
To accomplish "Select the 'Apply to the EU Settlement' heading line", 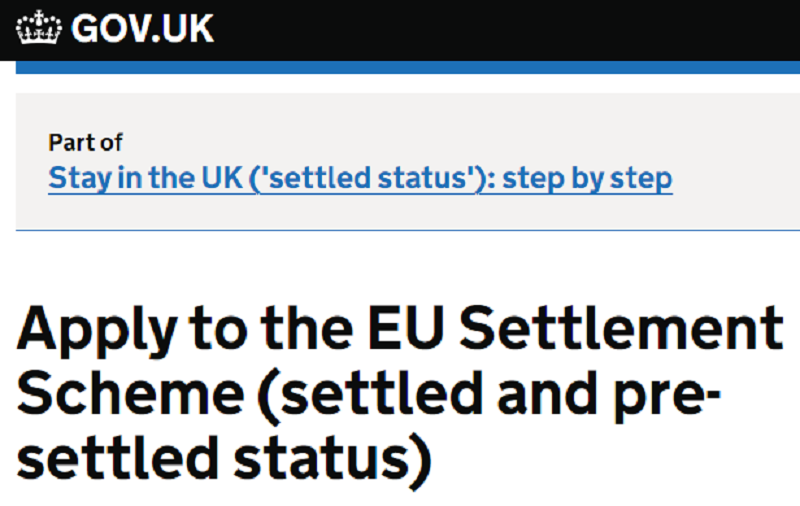I will 400,331.
